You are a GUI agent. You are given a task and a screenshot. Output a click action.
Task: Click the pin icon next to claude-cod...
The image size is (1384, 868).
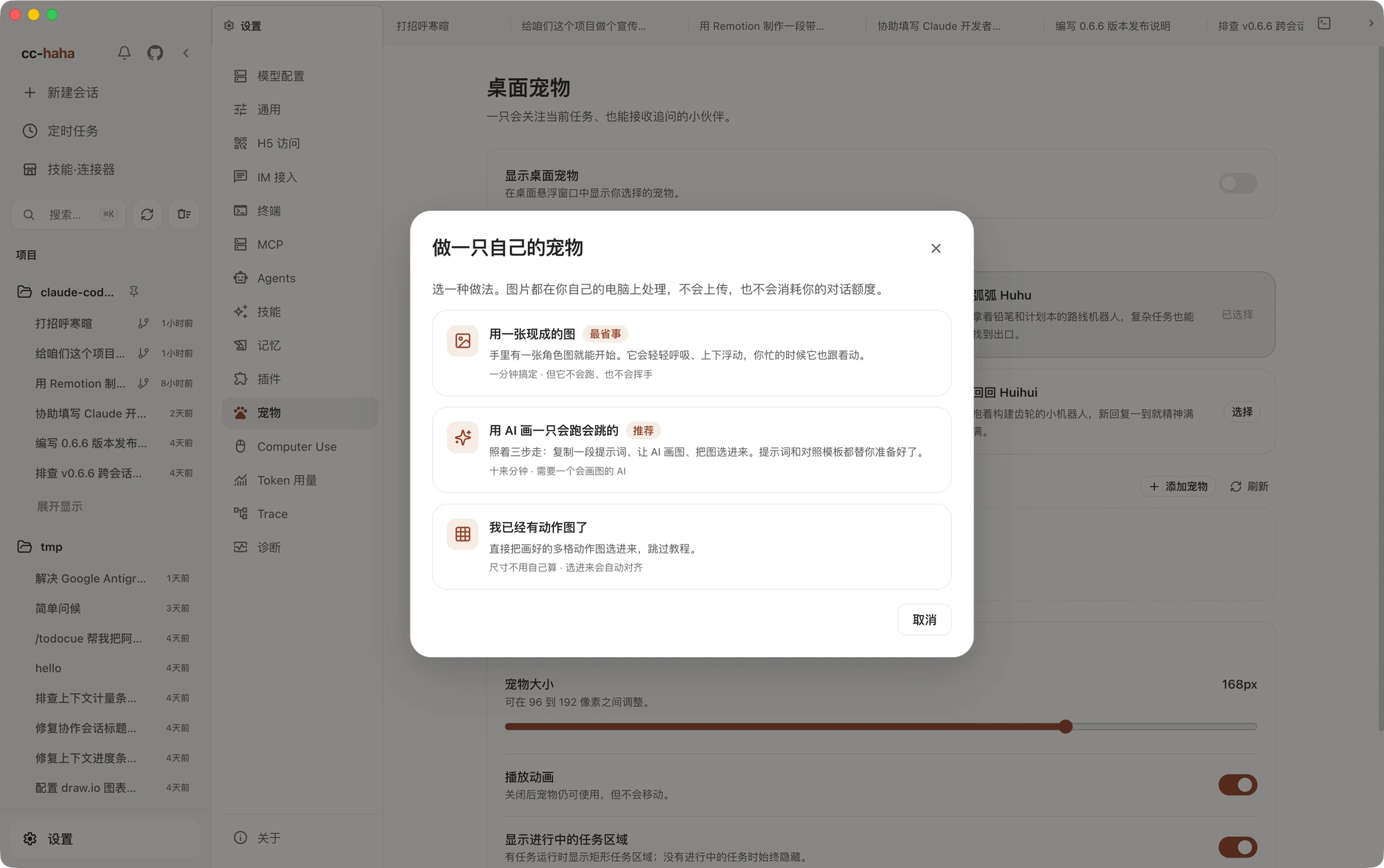tap(134, 292)
